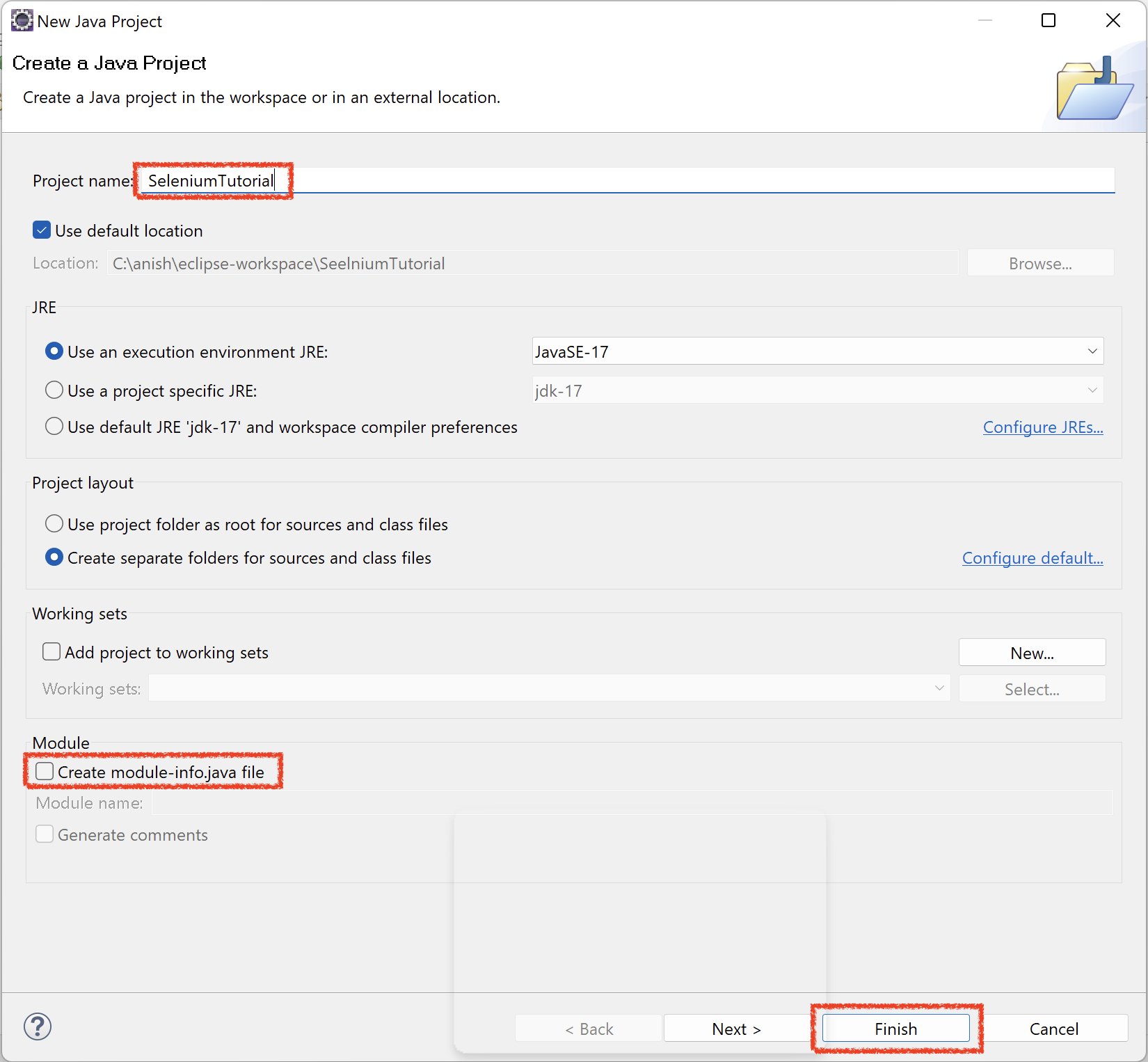The height and width of the screenshot is (1062, 1148).
Task: Click the < Back button
Action: 589,1029
